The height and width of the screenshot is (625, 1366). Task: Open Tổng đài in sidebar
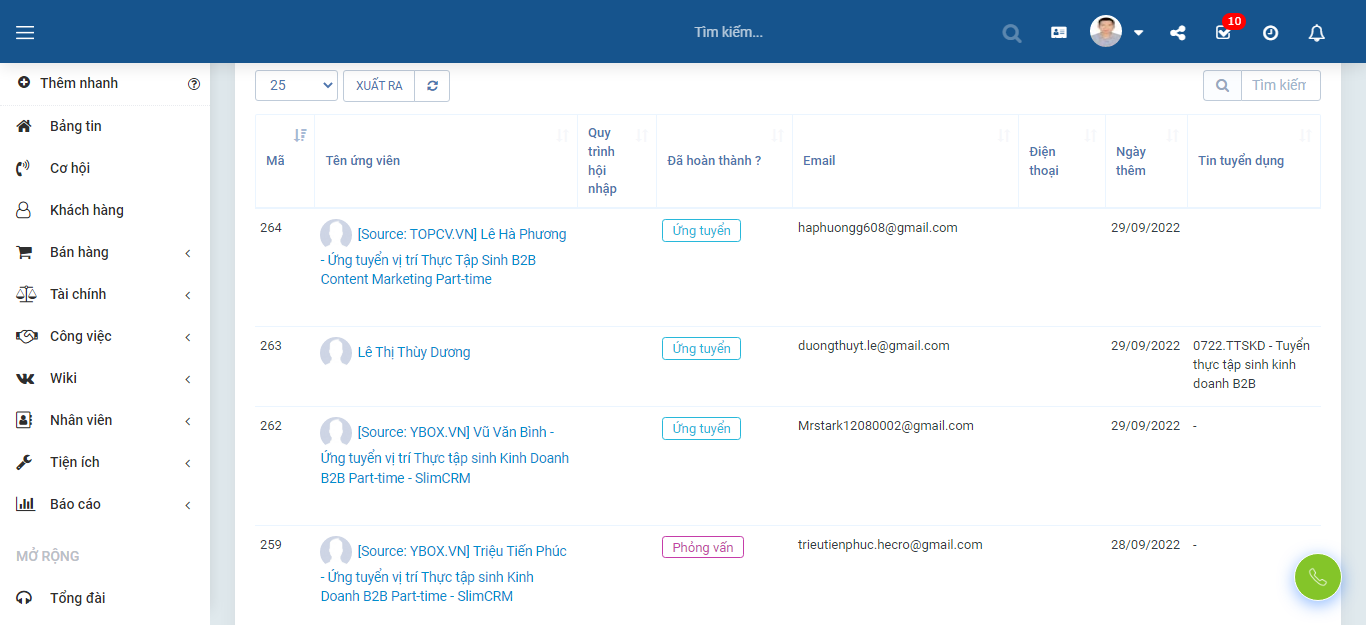[x=105, y=598]
